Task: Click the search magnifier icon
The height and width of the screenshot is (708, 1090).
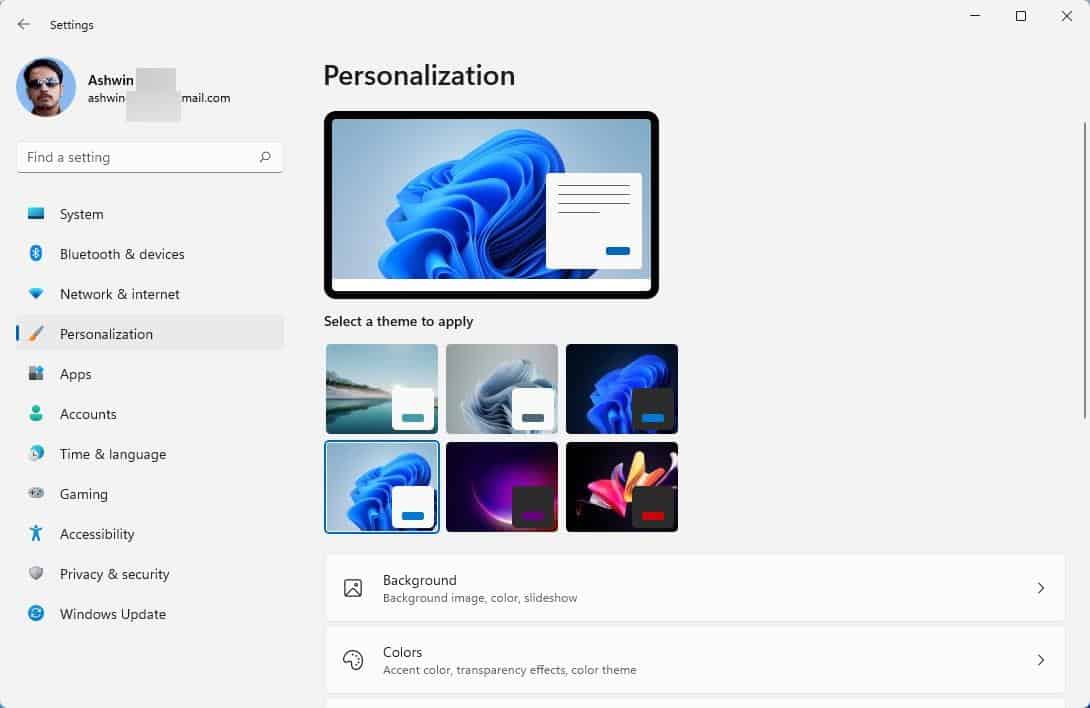Action: [265, 157]
